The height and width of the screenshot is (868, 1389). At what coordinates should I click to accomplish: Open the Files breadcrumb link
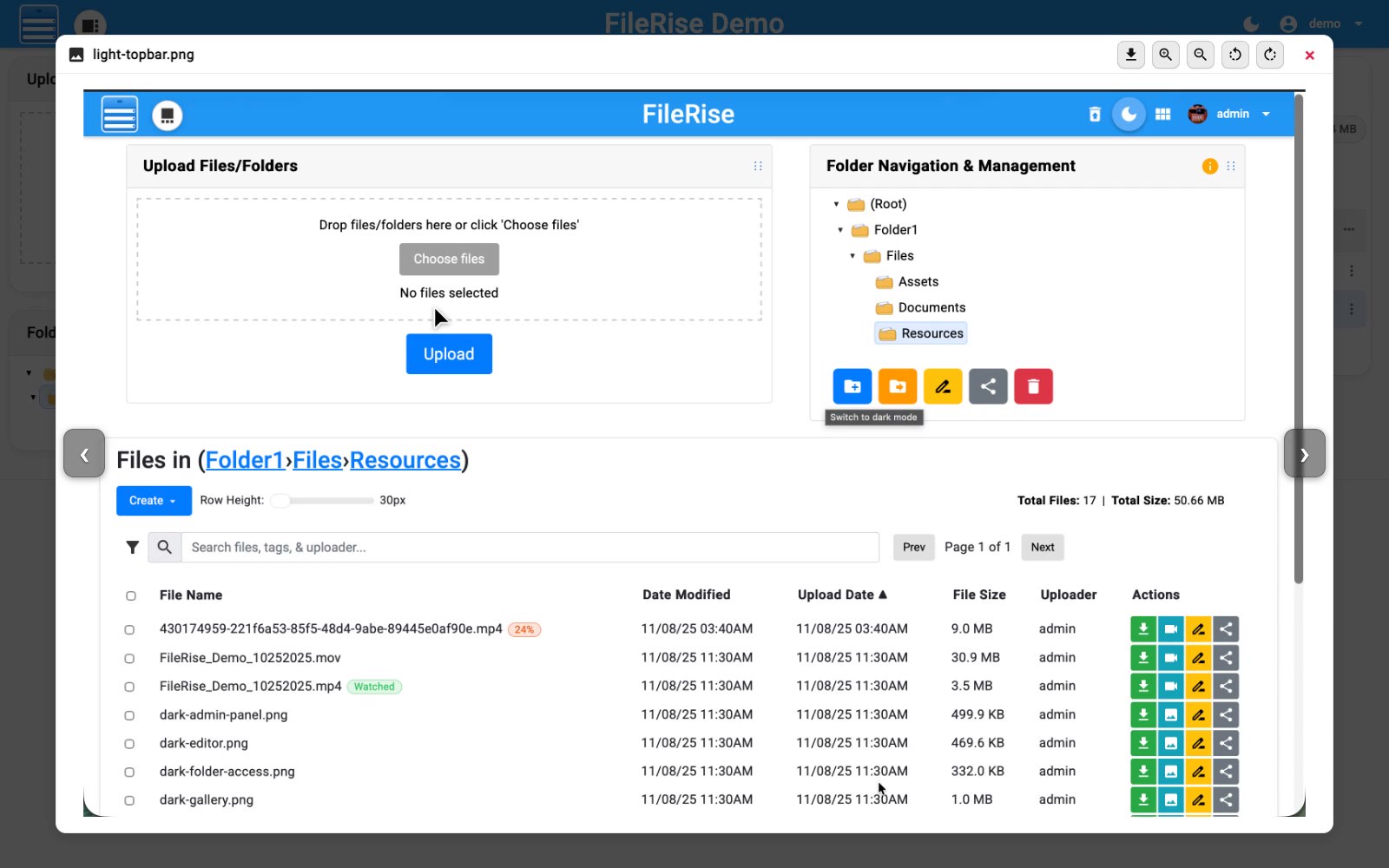[x=318, y=460]
